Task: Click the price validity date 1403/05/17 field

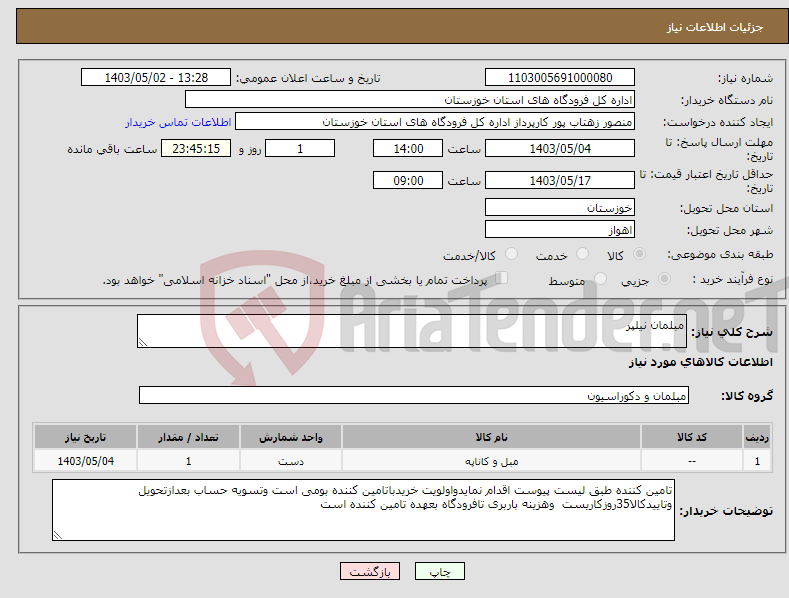Action: tap(560, 180)
